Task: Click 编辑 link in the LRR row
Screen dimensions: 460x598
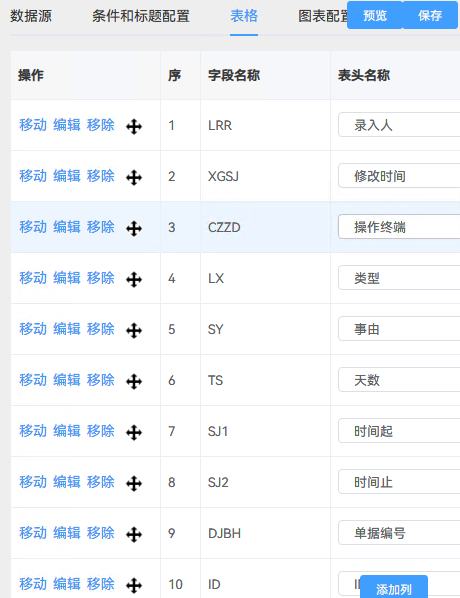Action: (x=67, y=125)
